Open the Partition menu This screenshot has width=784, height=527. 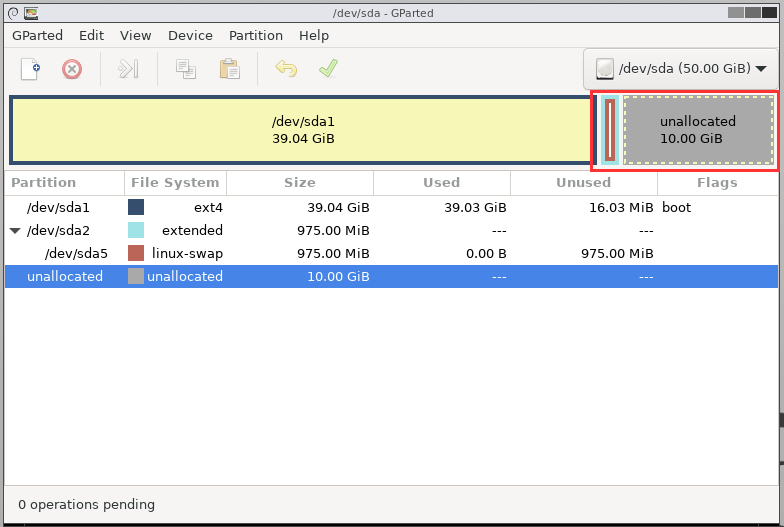pyautogui.click(x=256, y=36)
